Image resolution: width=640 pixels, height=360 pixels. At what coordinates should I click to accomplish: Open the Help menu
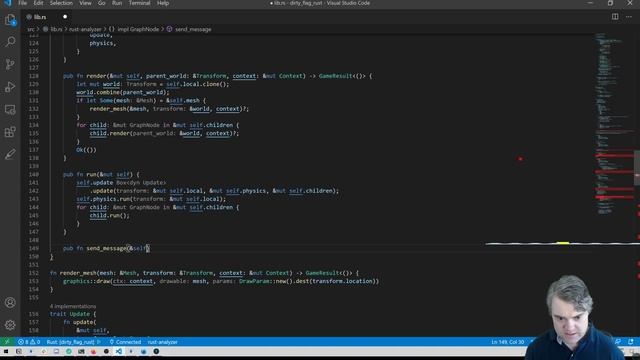click(163, 3)
